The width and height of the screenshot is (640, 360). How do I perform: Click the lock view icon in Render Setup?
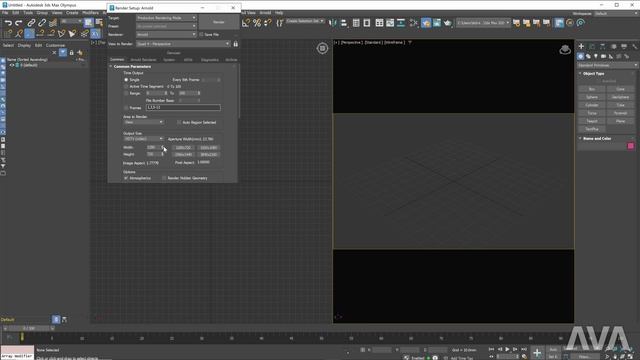236,44
